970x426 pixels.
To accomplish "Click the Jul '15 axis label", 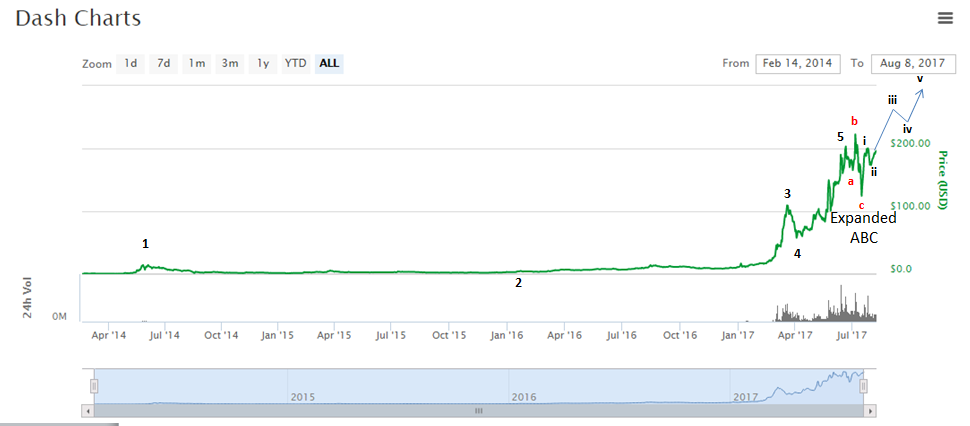I will tap(391, 335).
